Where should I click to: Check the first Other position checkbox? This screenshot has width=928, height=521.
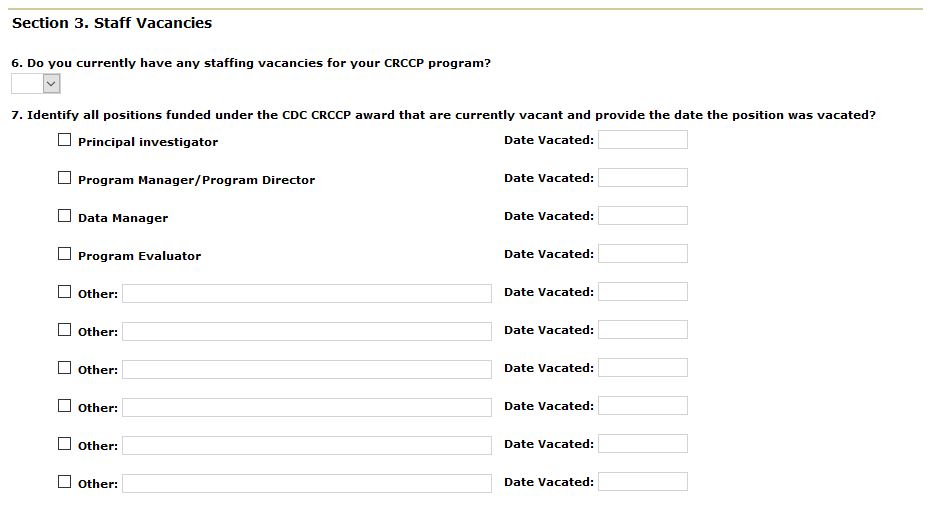65,292
